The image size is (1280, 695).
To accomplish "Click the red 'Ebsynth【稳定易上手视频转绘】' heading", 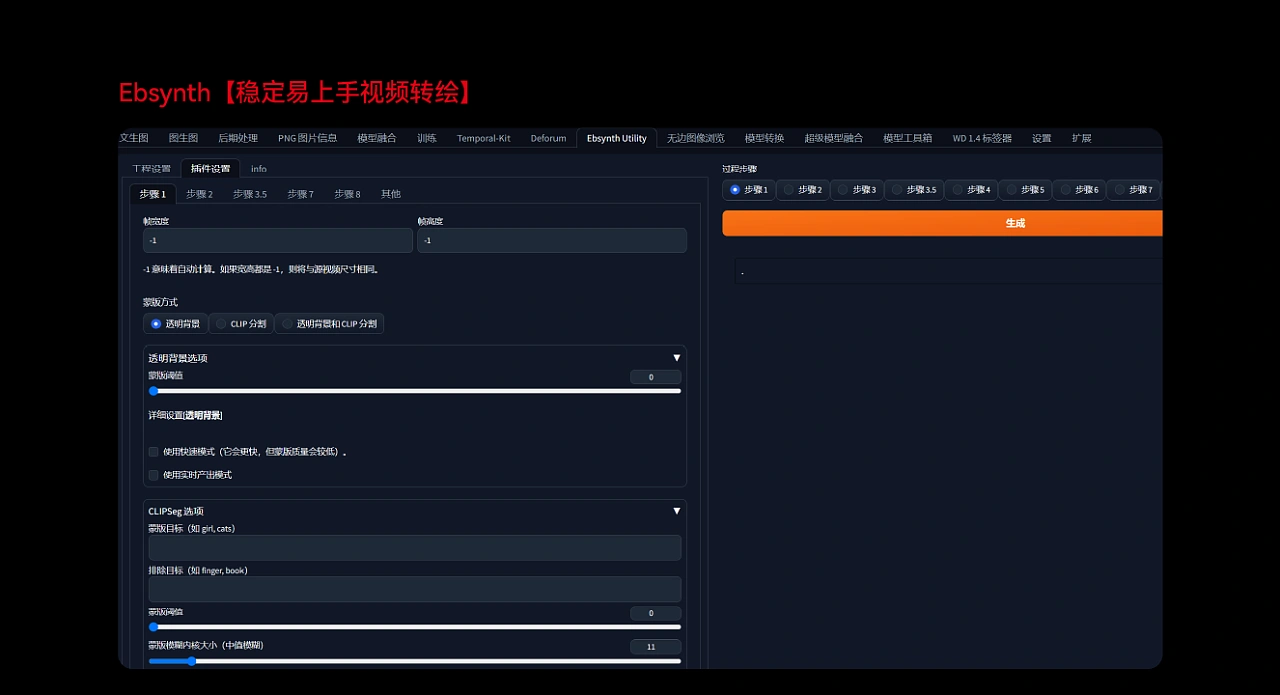I will tap(296, 93).
